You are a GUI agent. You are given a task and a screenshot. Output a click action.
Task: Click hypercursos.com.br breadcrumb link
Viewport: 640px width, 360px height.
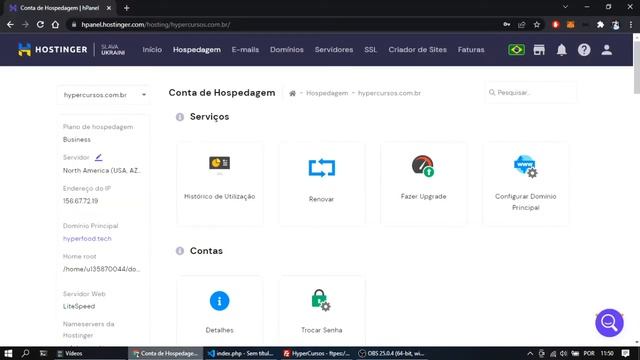click(389, 93)
